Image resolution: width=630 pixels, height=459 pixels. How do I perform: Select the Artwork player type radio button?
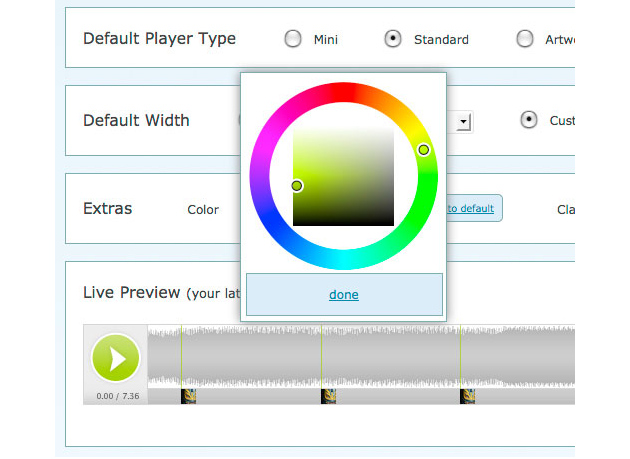[525, 39]
